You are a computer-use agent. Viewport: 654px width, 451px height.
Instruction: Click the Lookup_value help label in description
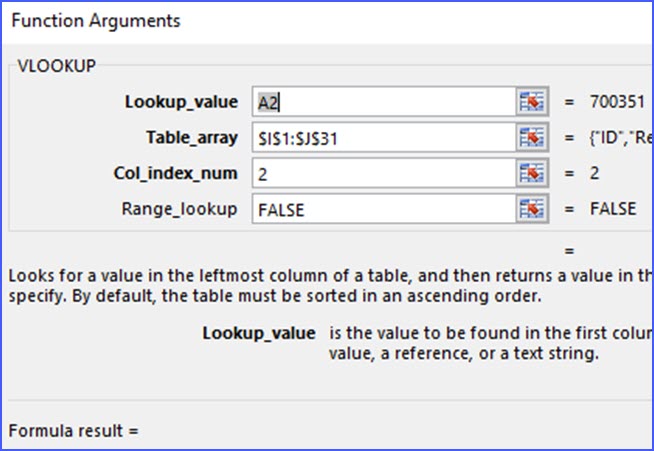tap(259, 332)
